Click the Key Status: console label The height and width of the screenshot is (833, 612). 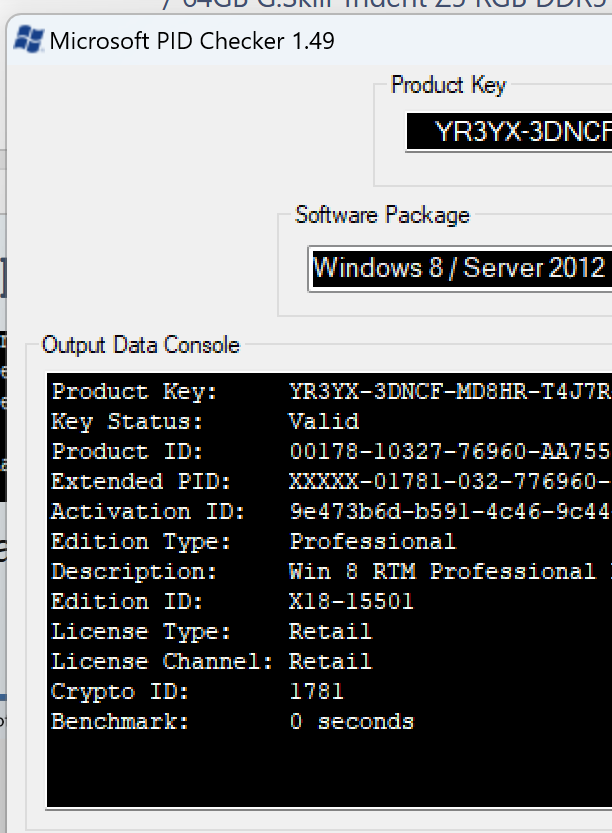pos(127,422)
